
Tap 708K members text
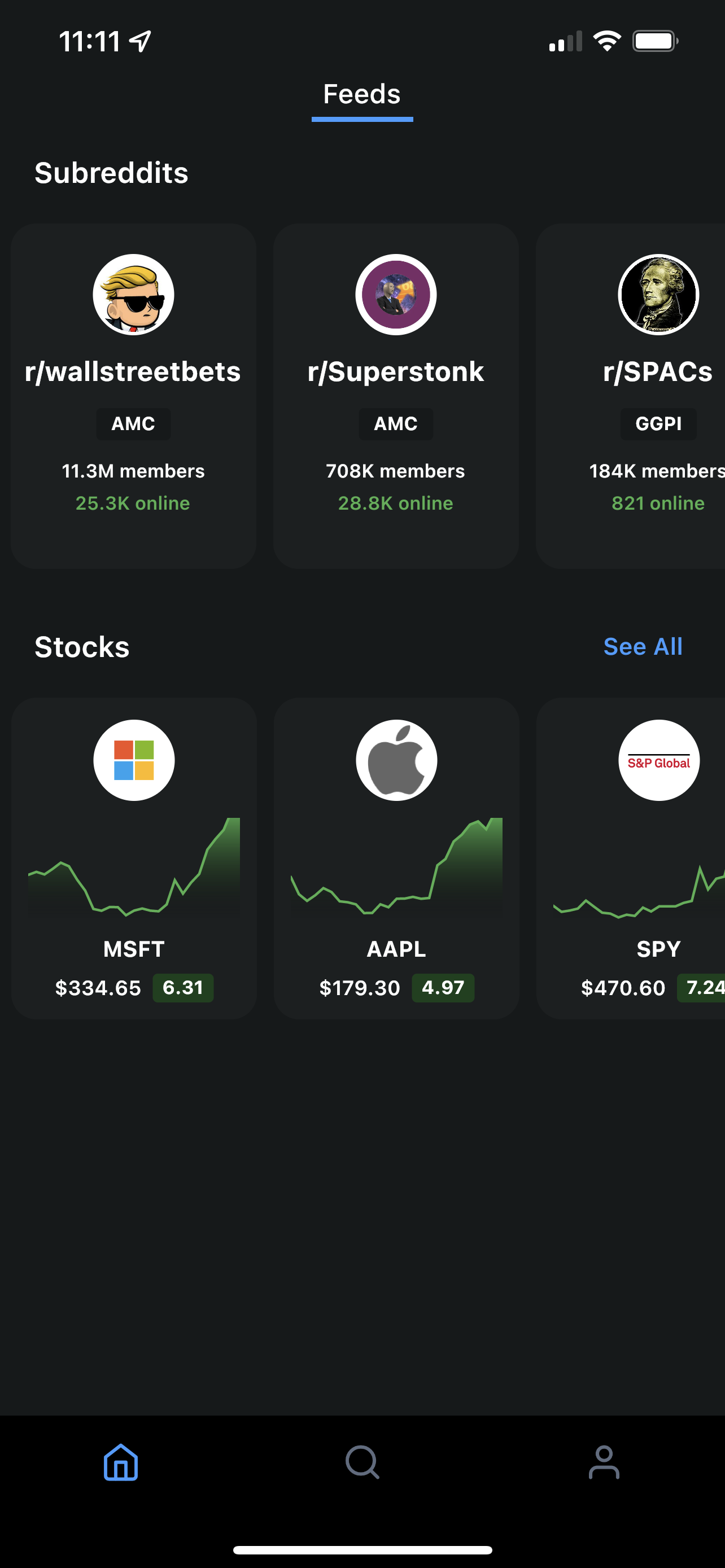click(x=395, y=471)
